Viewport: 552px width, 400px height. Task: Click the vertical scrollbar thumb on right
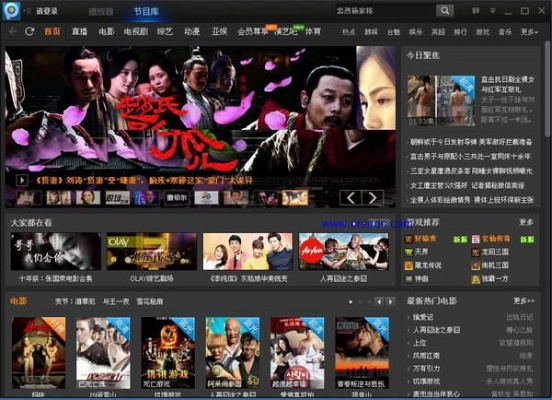pyautogui.click(x=547, y=88)
